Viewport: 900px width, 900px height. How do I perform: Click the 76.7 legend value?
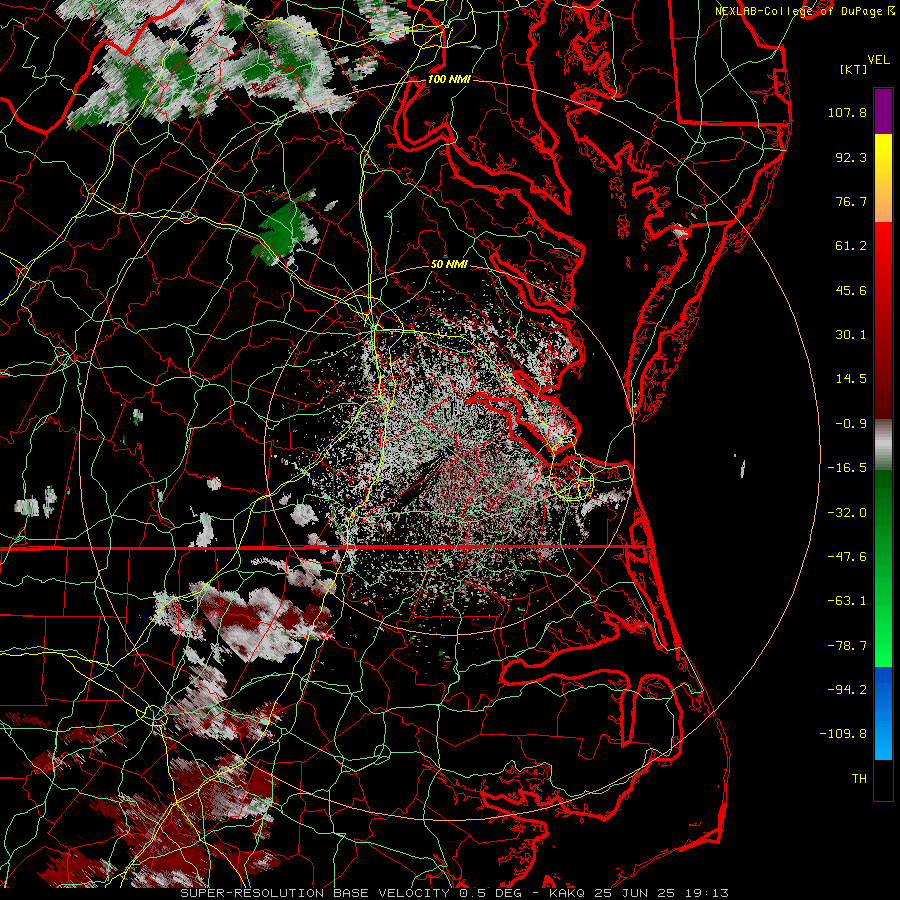pos(851,201)
